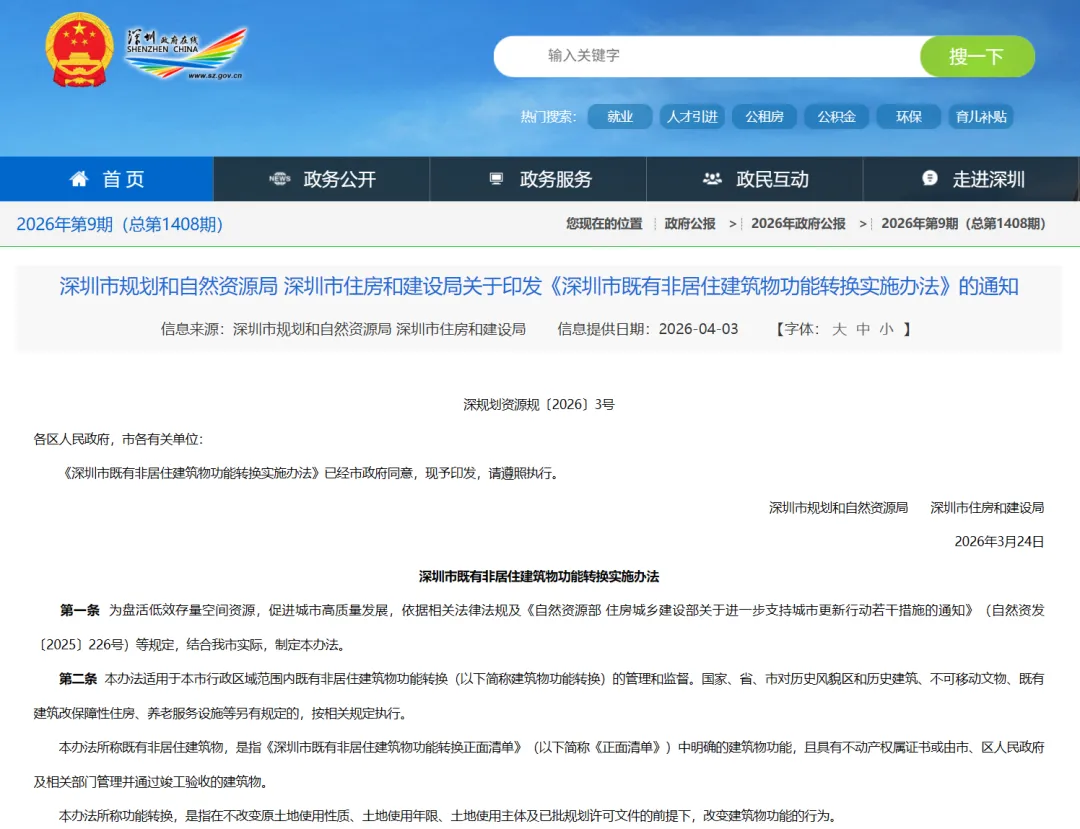The width and height of the screenshot is (1080, 829).
Task: Open the 首页 navigation tab
Action: point(107,179)
